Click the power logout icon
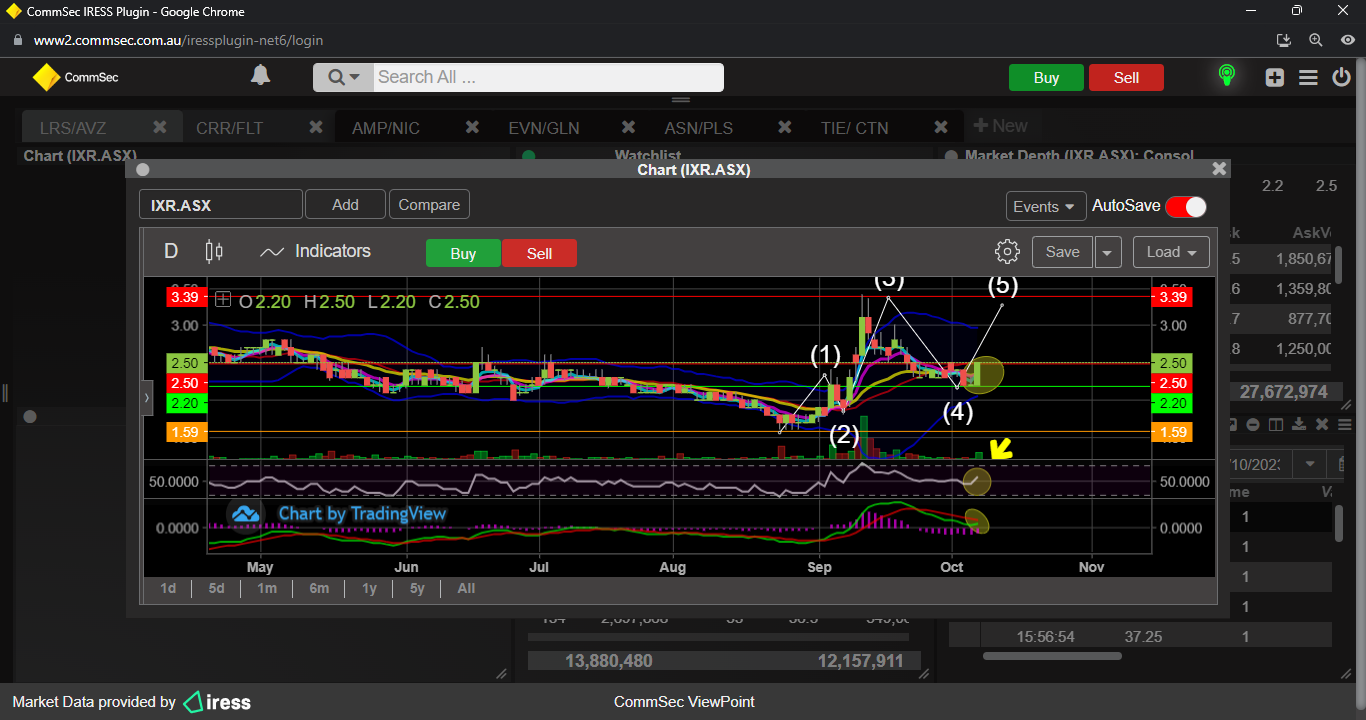The image size is (1366, 720). (1341, 77)
